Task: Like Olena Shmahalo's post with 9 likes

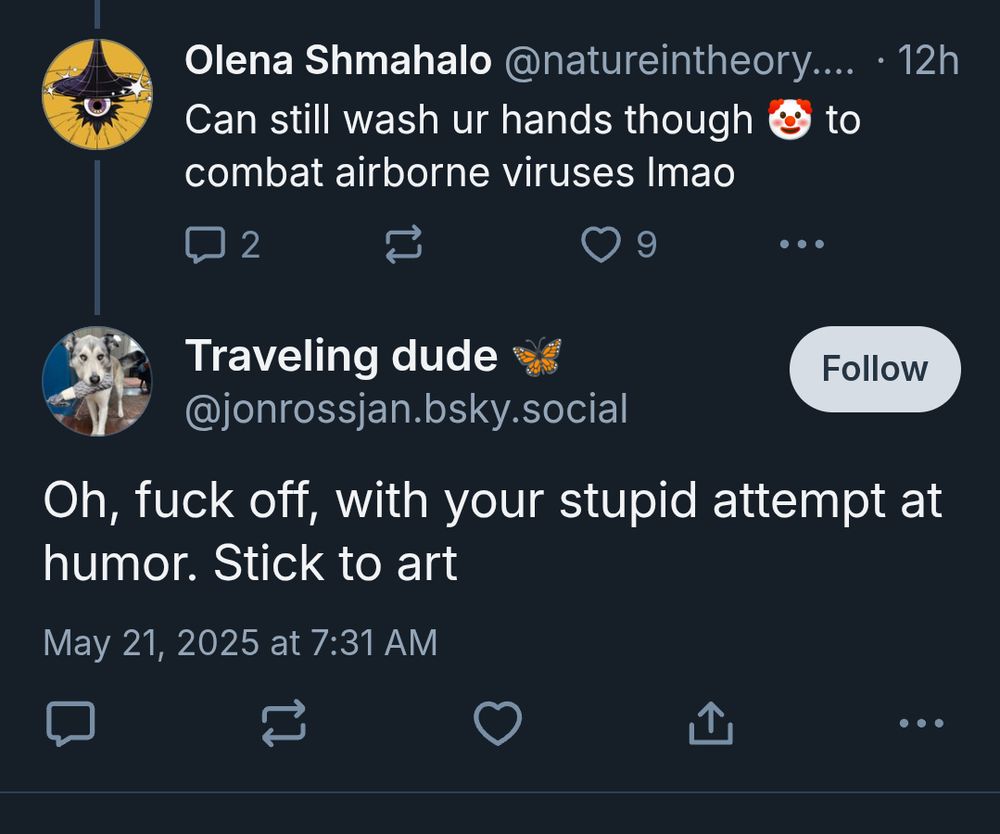Action: [601, 244]
